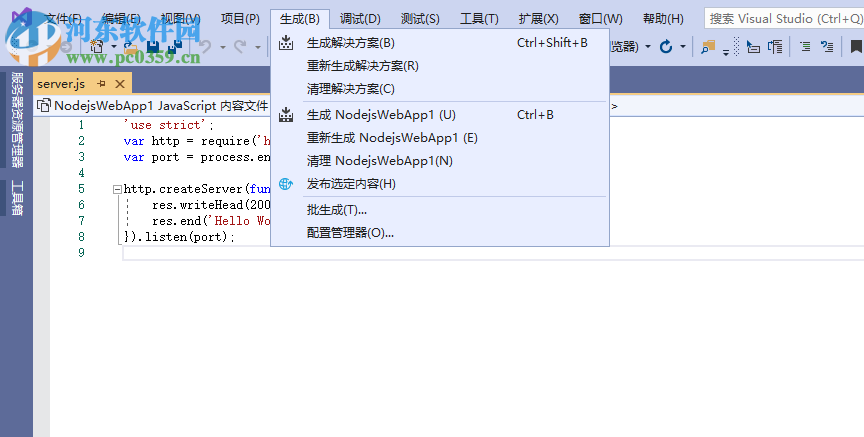Click the }).listen(port); code line
This screenshot has width=864, height=437.
coord(179,237)
